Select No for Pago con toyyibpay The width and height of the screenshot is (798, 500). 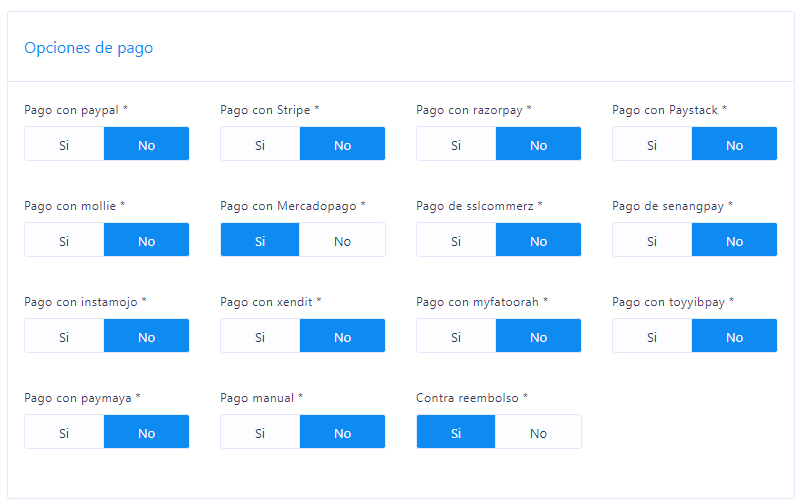point(734,336)
